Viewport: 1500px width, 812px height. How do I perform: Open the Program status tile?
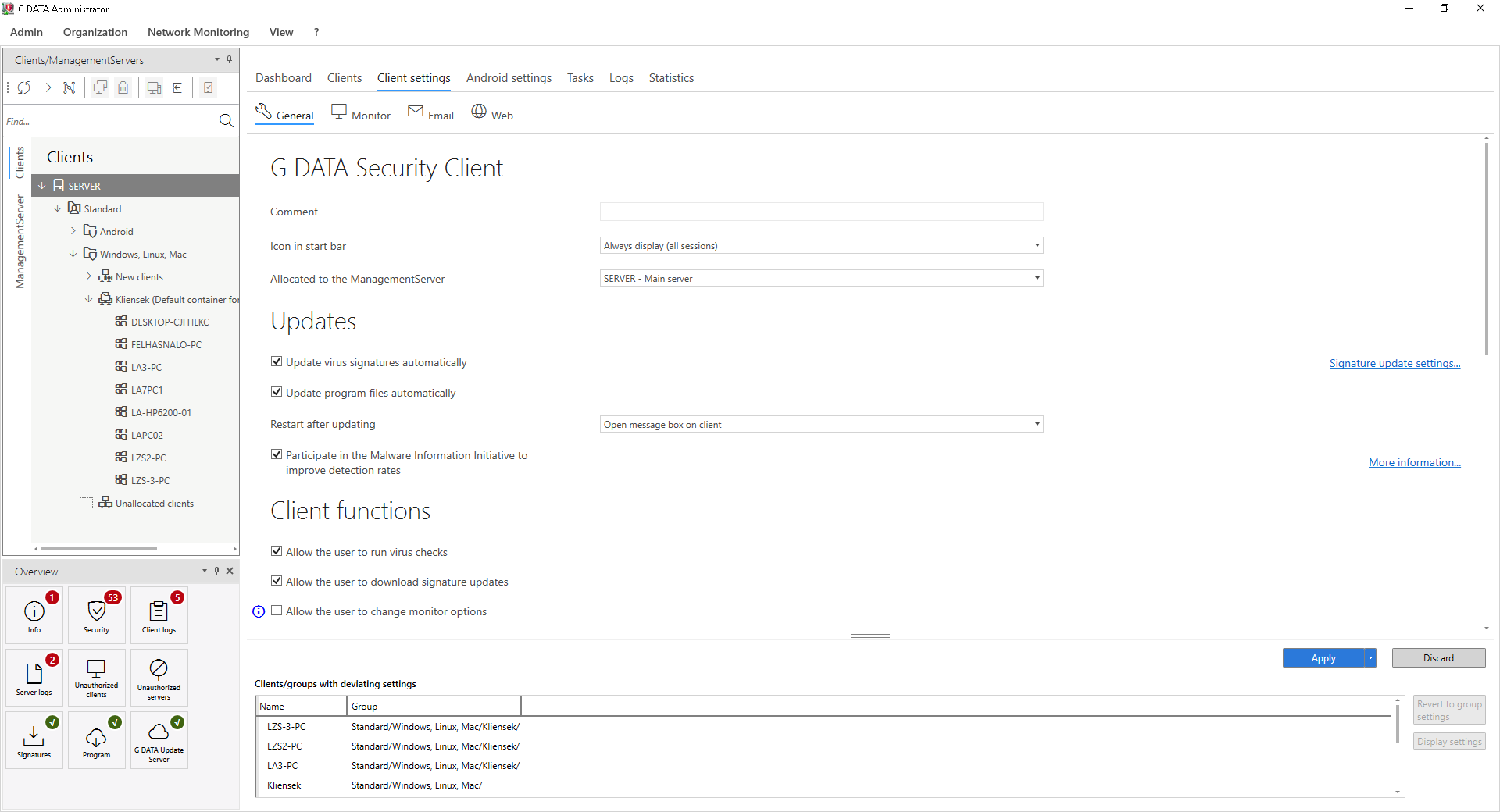(x=97, y=740)
